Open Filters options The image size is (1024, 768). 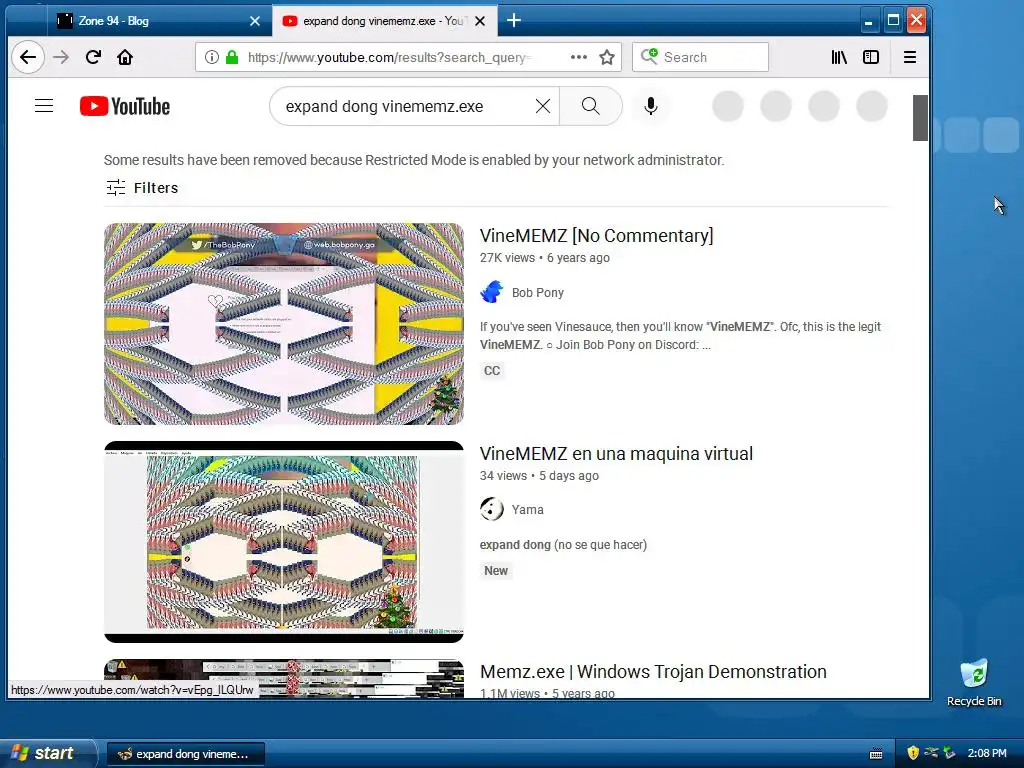click(x=142, y=188)
